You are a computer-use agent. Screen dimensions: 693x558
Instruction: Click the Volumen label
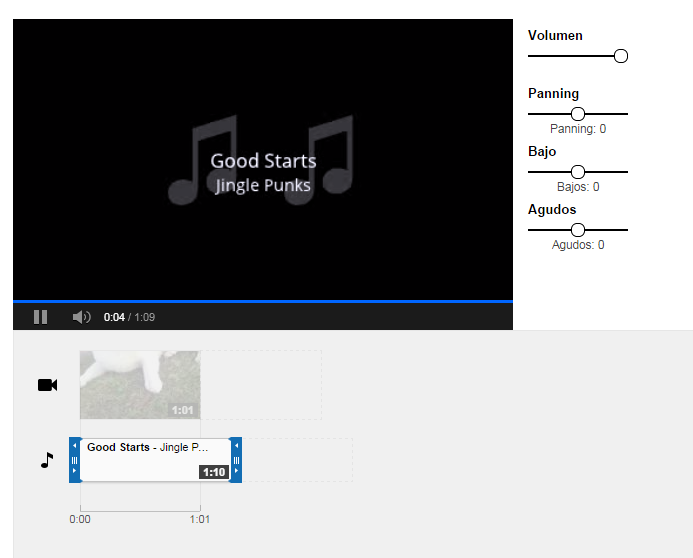[x=555, y=35]
